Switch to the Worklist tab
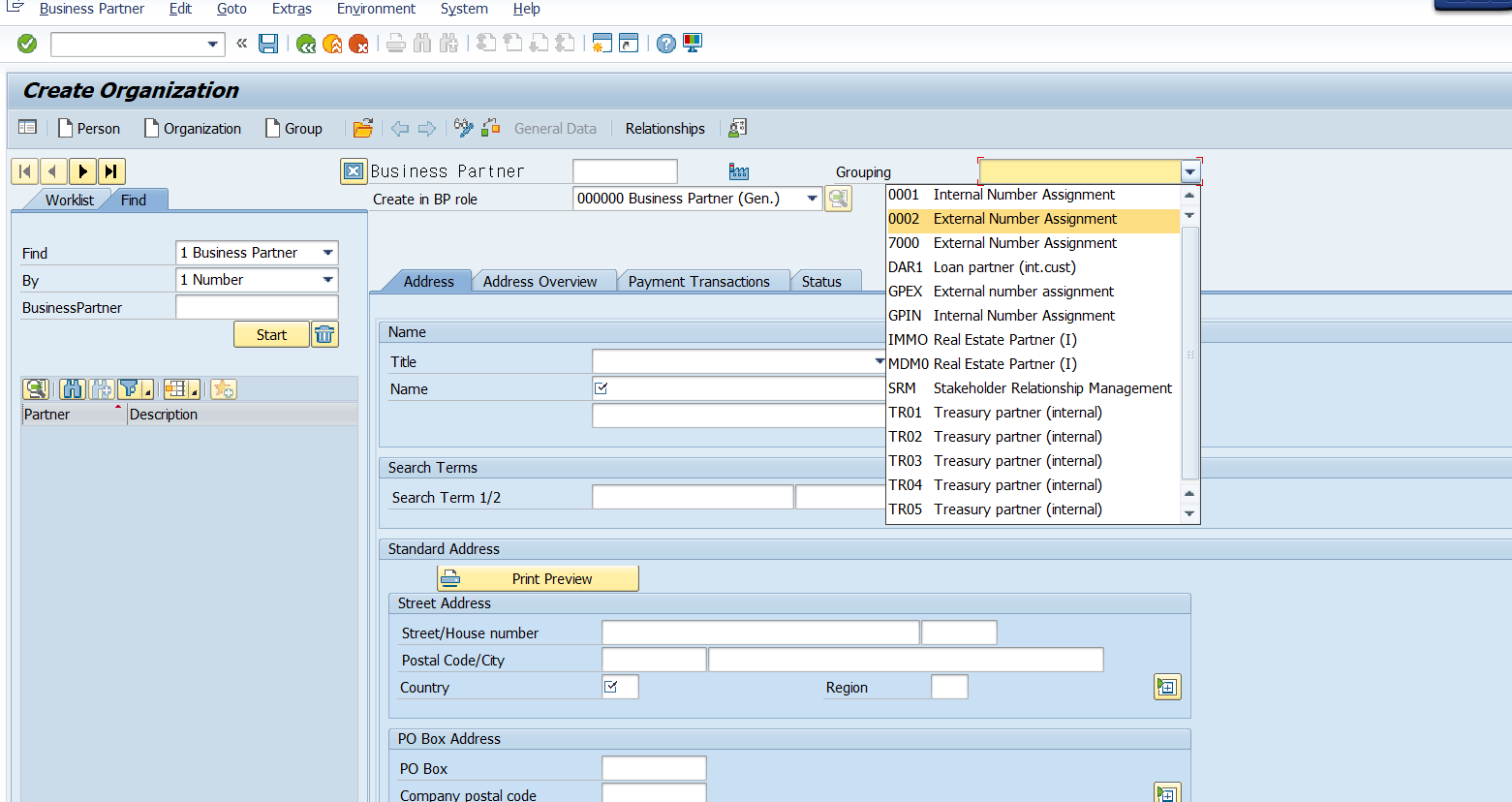1512x802 pixels. (70, 200)
